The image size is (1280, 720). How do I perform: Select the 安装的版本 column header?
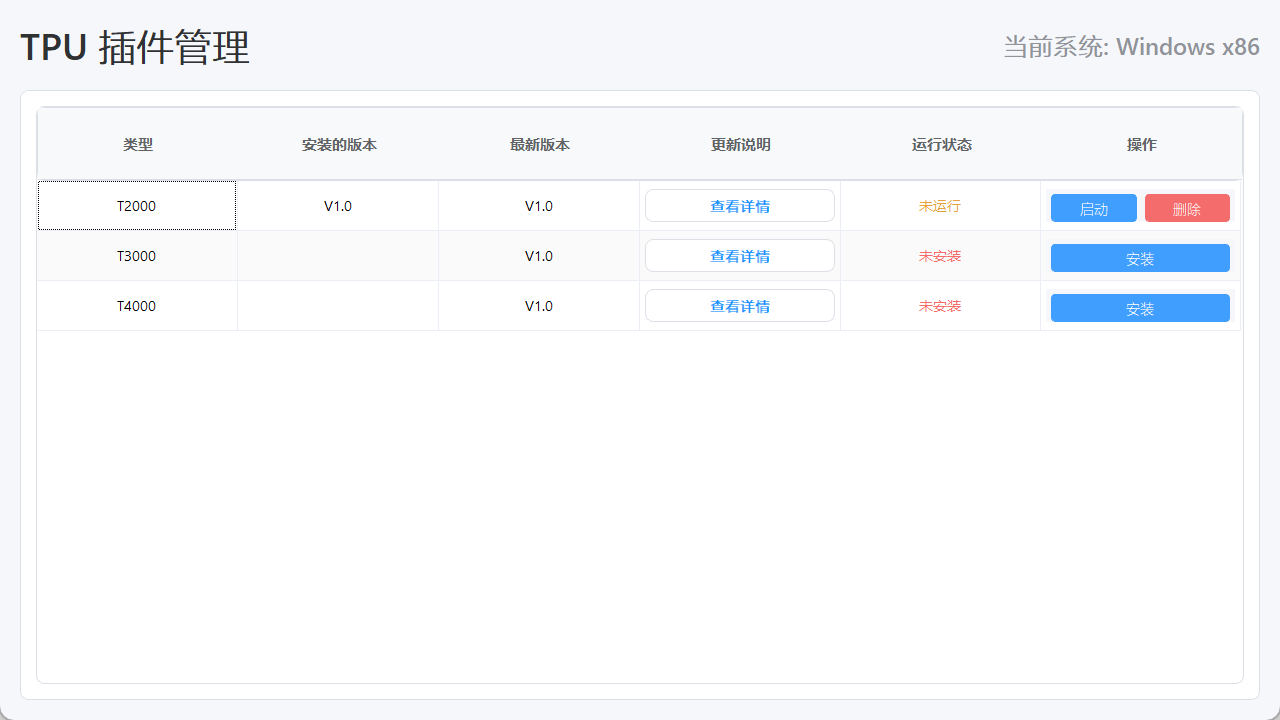tap(339, 145)
